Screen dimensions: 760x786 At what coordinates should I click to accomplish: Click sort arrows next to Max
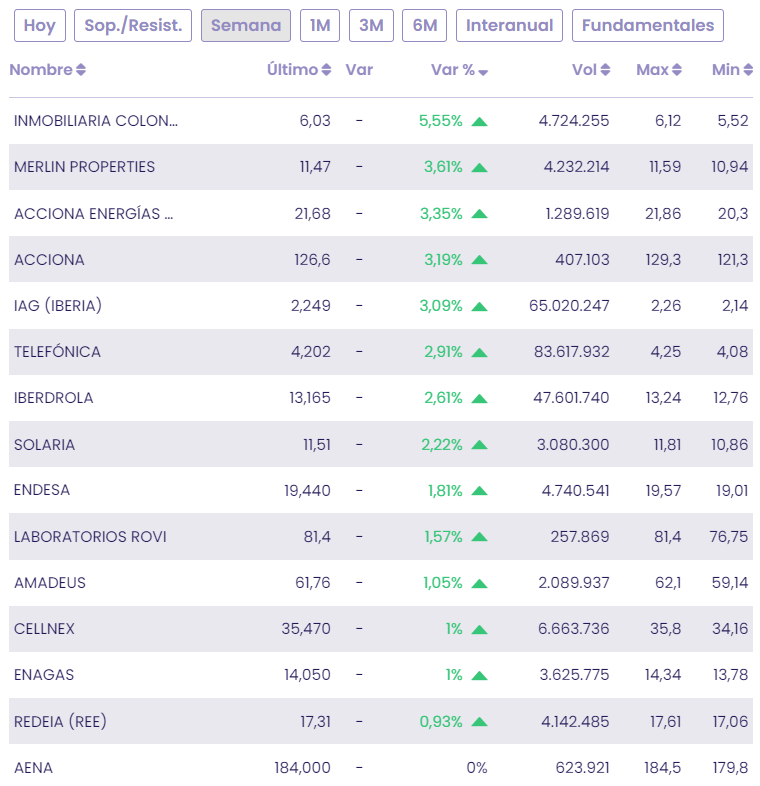[677, 70]
